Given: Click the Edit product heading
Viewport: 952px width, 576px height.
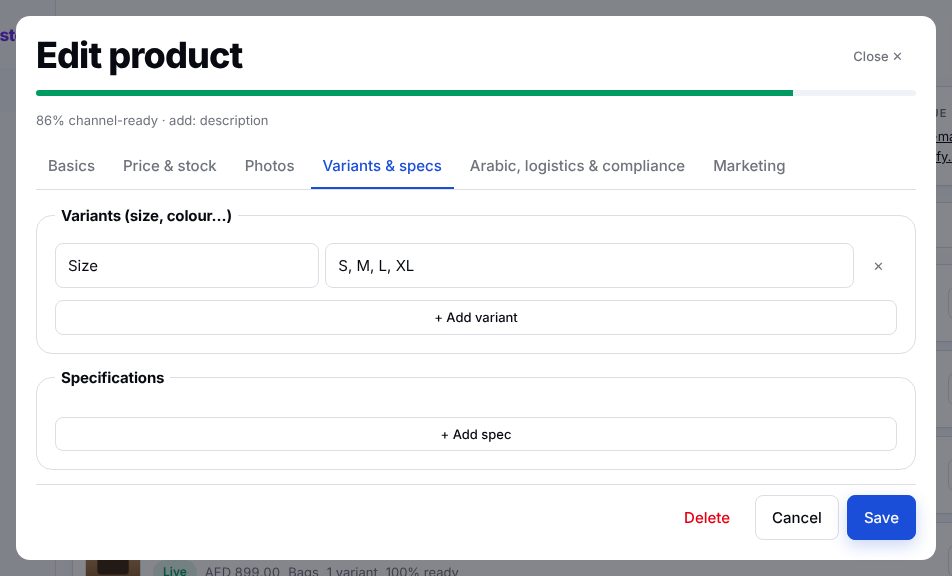Looking at the screenshot, I should tap(140, 56).
